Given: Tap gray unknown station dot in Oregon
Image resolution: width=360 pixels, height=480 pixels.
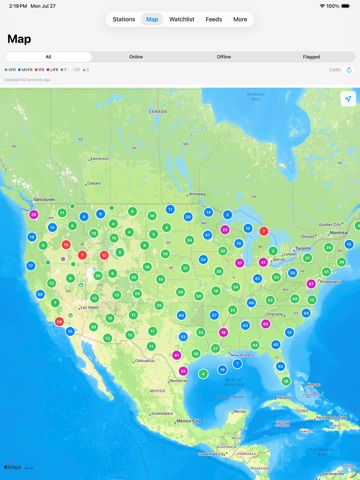Looking at the screenshot, I should pyautogui.click(x=63, y=259).
